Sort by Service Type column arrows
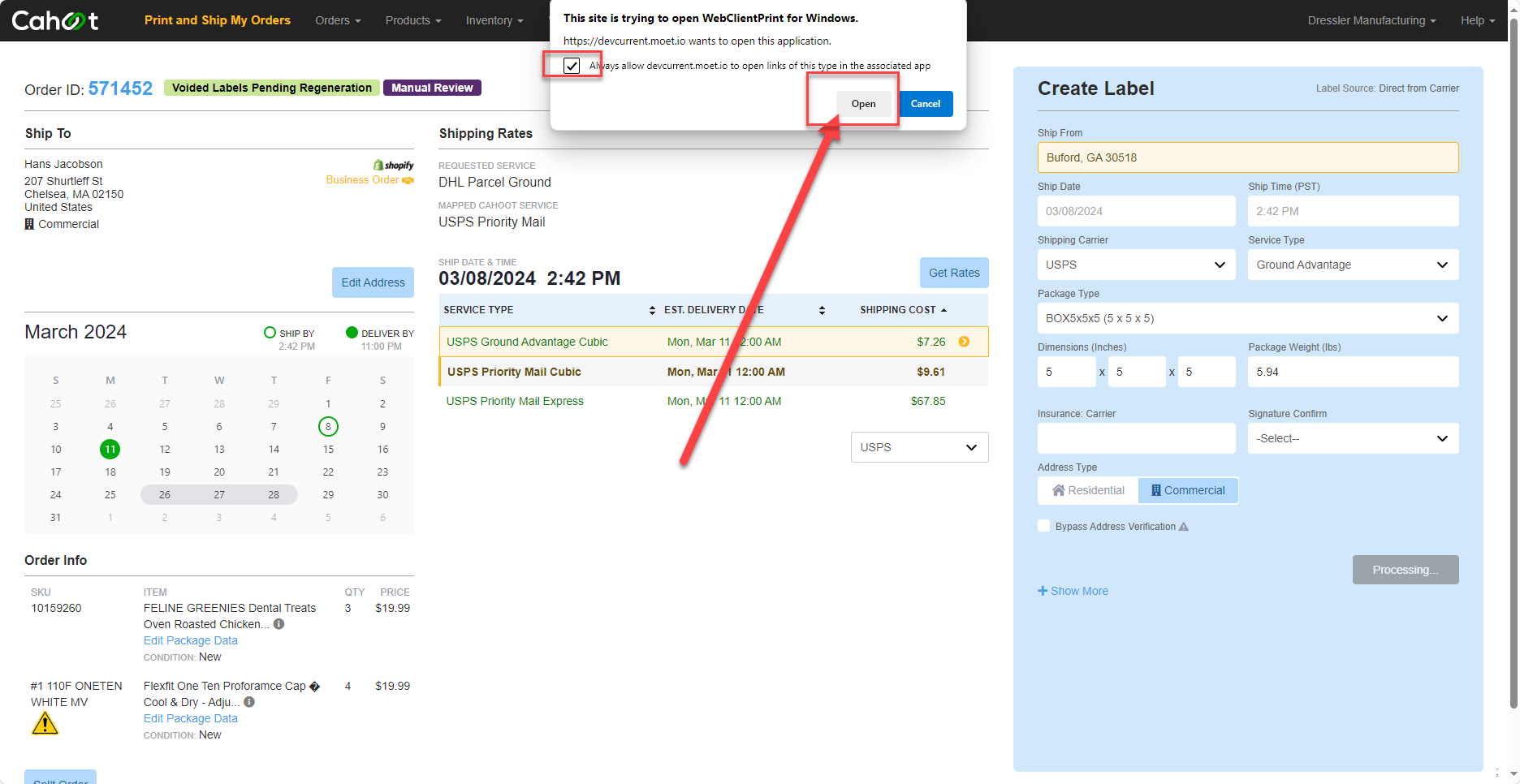1520x784 pixels. point(652,310)
